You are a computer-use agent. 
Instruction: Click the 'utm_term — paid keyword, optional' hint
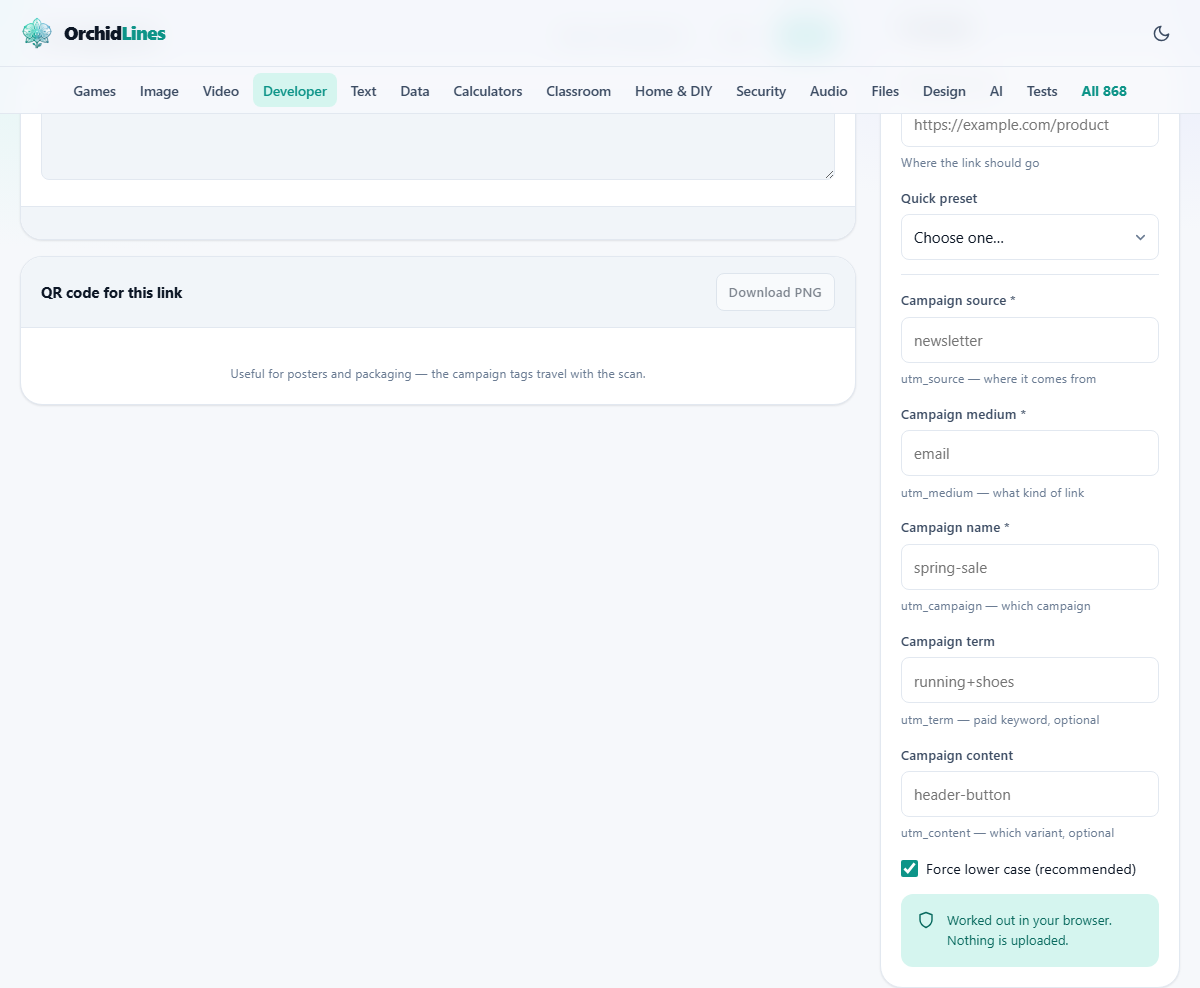tap(1000, 720)
